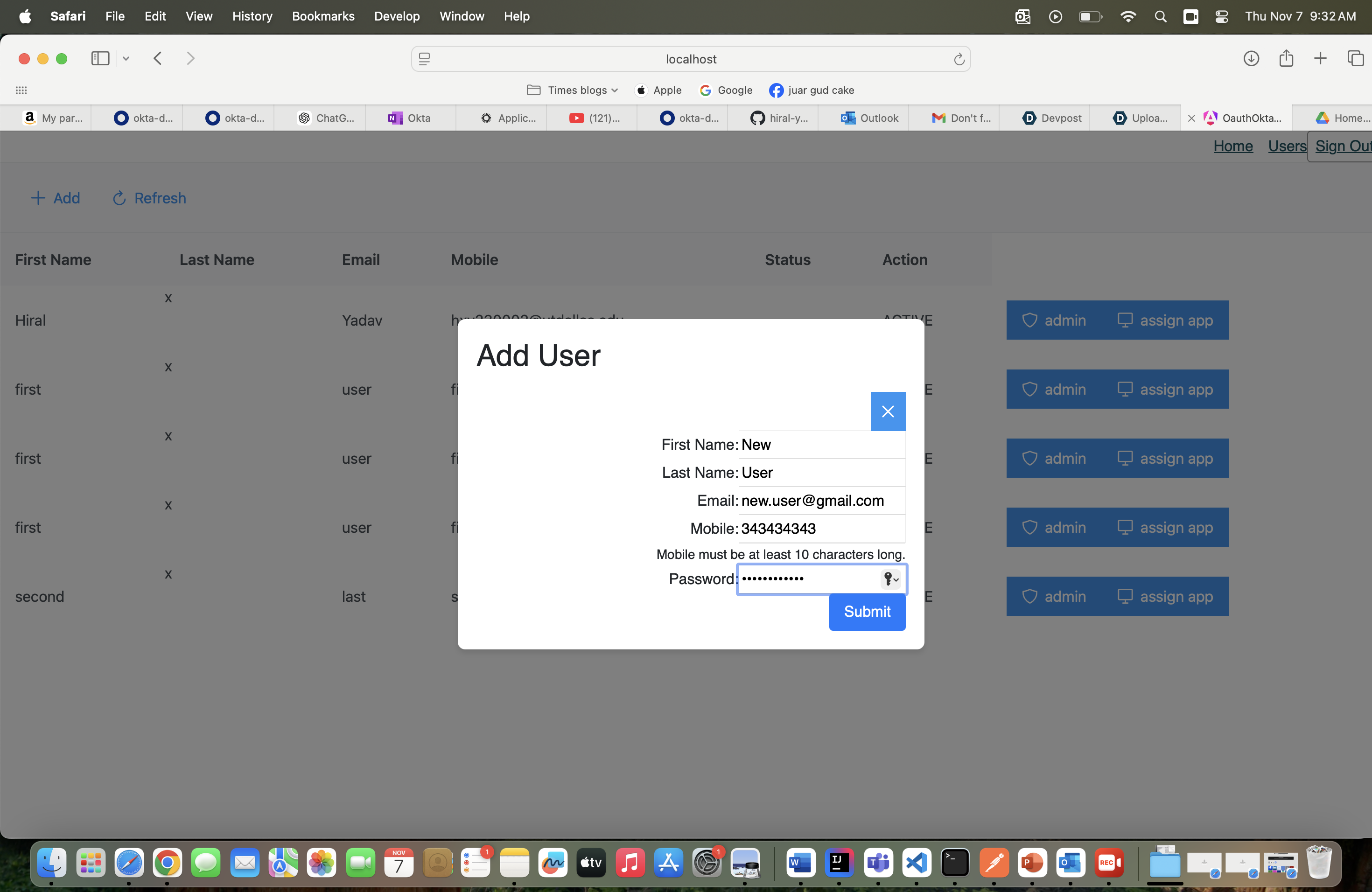Switch to the Devpost tab
The image size is (1372, 892).
(x=1052, y=118)
